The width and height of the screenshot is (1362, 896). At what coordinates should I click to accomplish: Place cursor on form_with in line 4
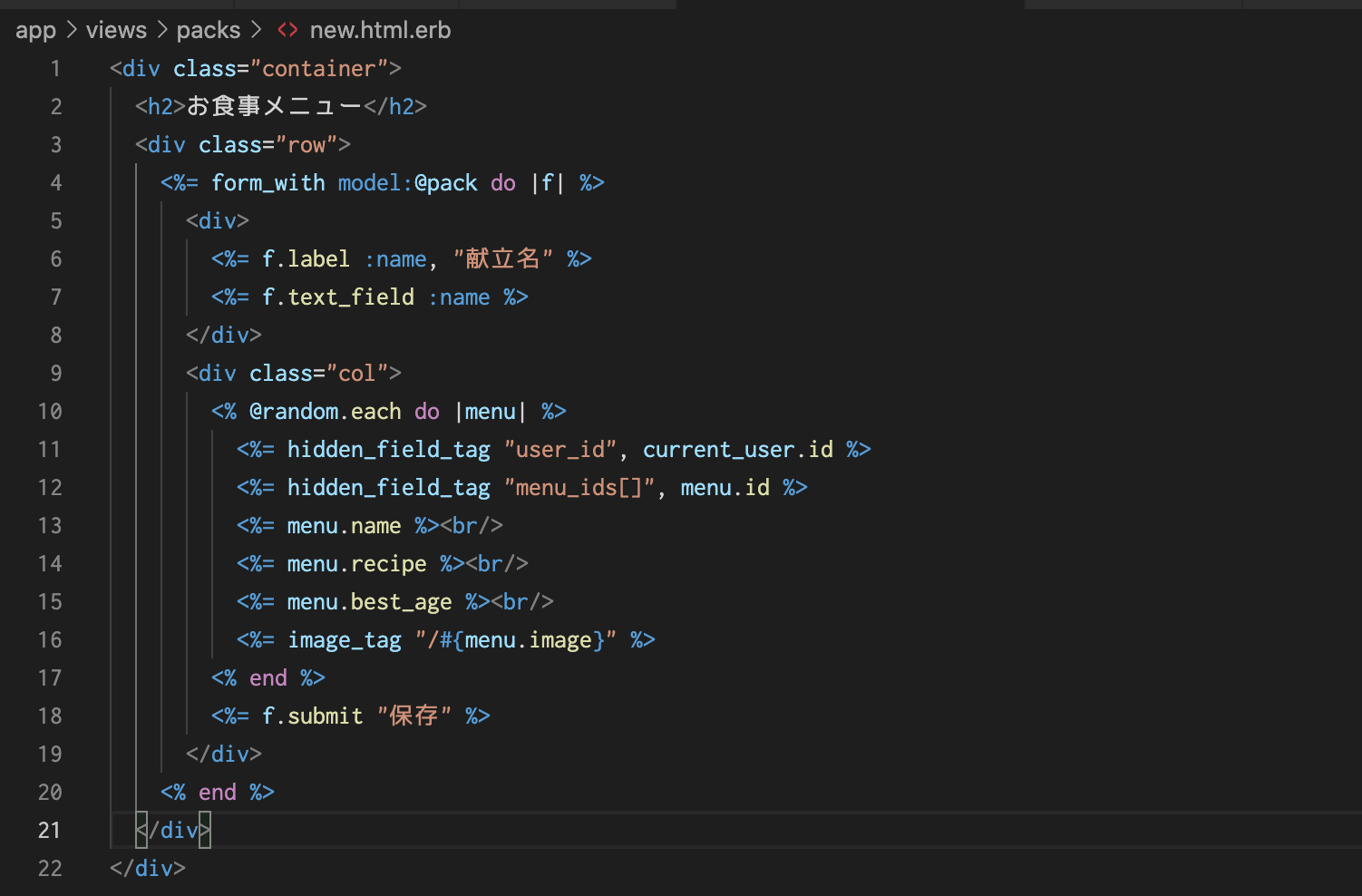(x=268, y=183)
